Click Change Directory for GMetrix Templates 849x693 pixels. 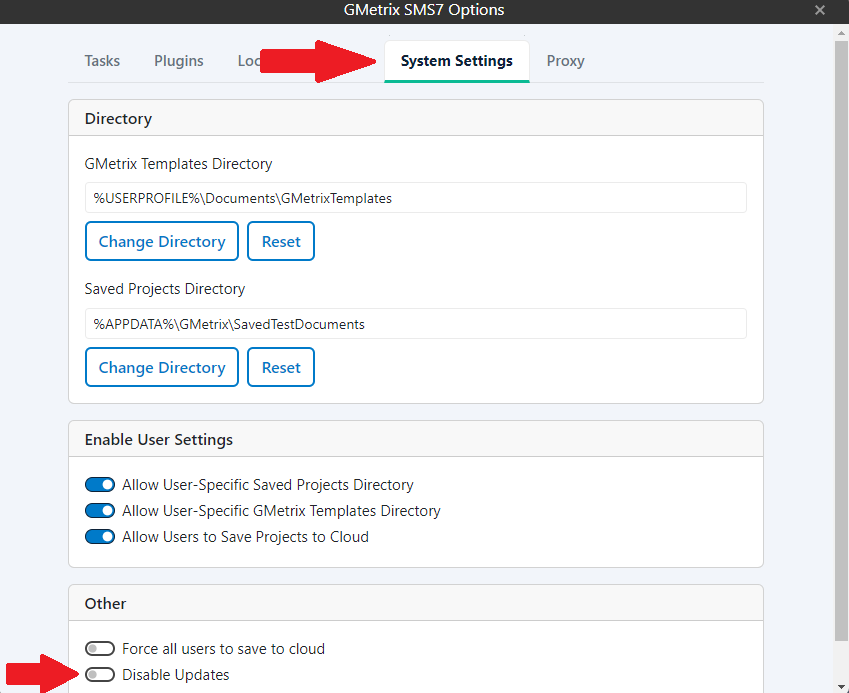click(162, 241)
